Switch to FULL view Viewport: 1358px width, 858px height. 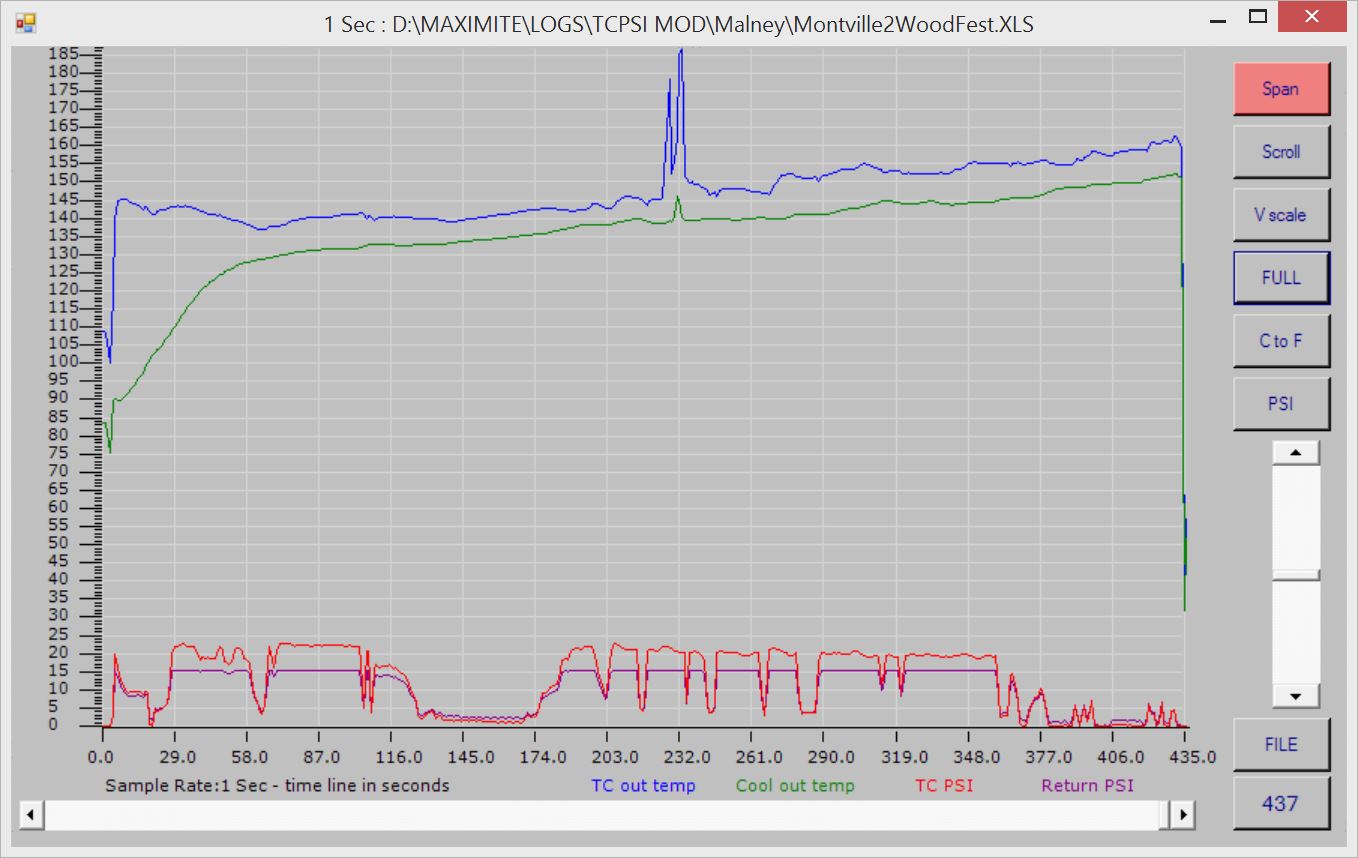[x=1281, y=278]
